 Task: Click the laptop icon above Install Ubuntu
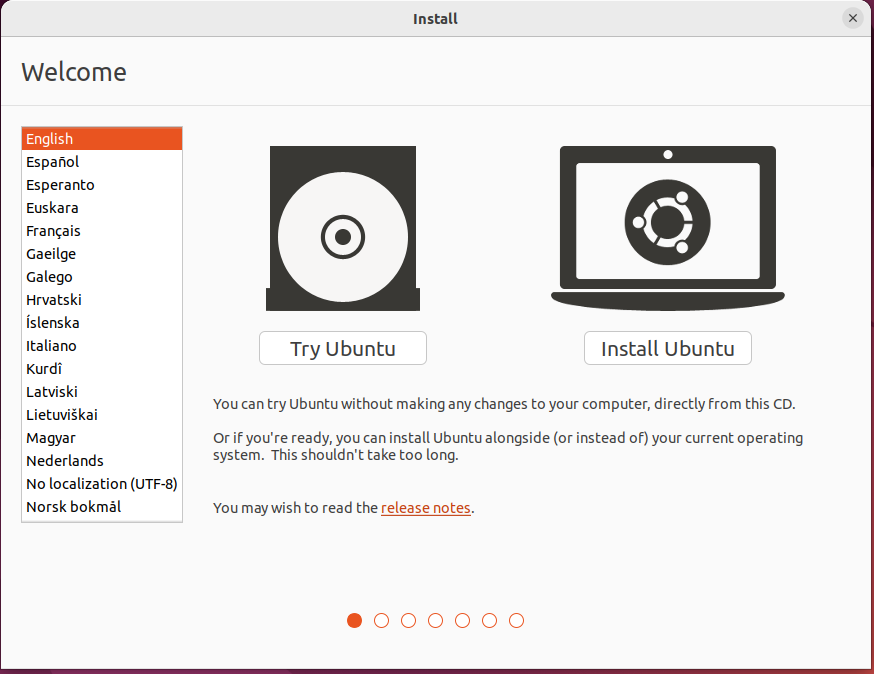coord(668,228)
